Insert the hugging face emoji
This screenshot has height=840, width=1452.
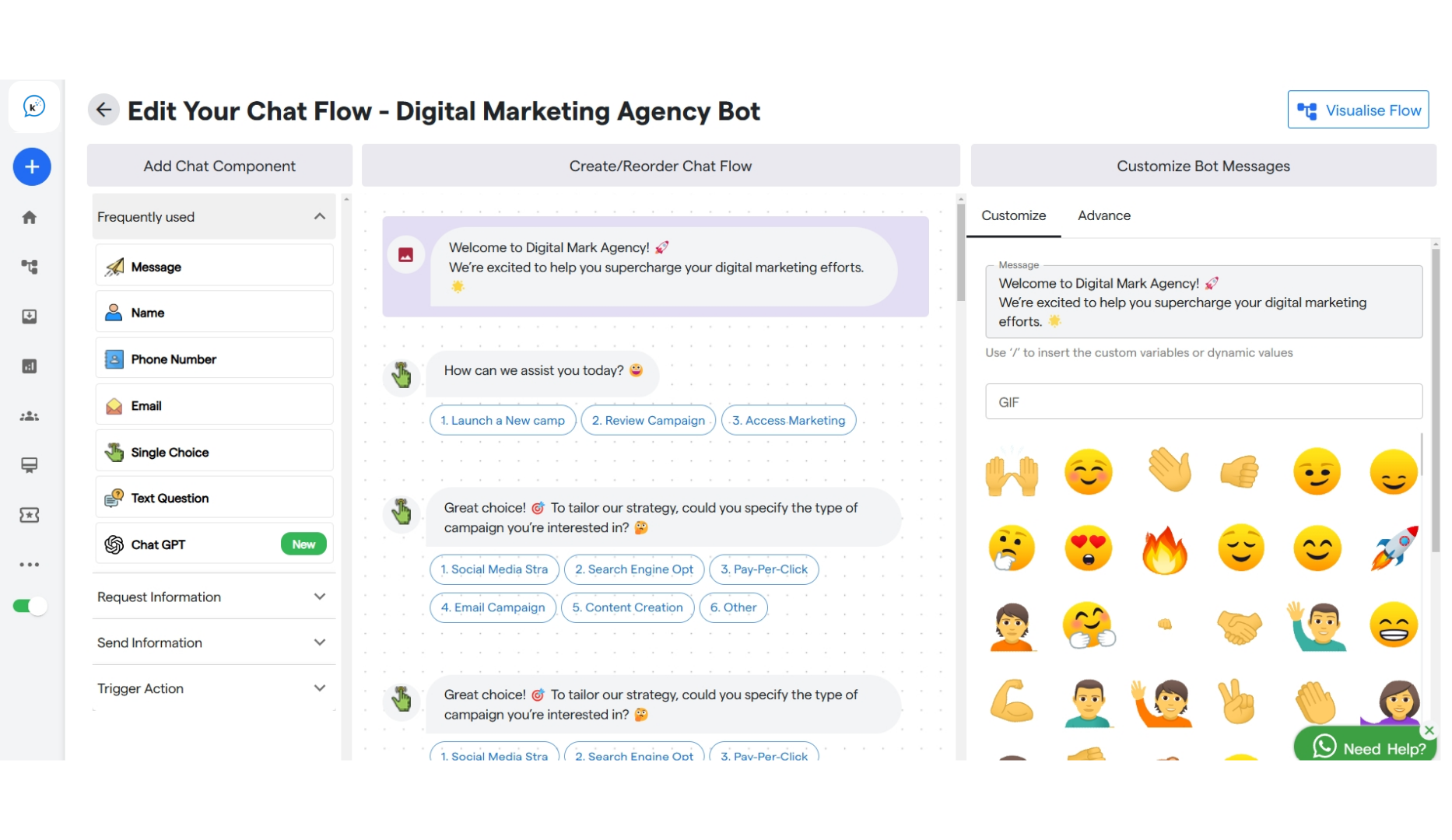pyautogui.click(x=1088, y=625)
